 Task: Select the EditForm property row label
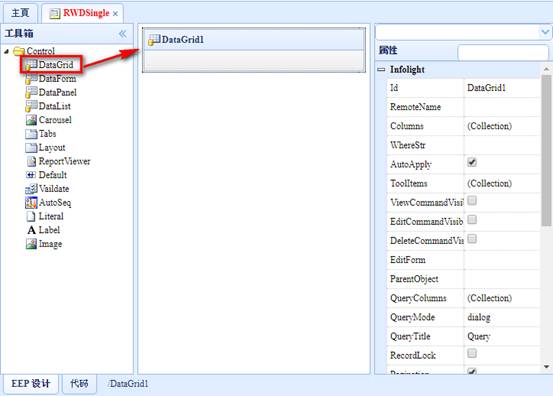[x=408, y=260]
